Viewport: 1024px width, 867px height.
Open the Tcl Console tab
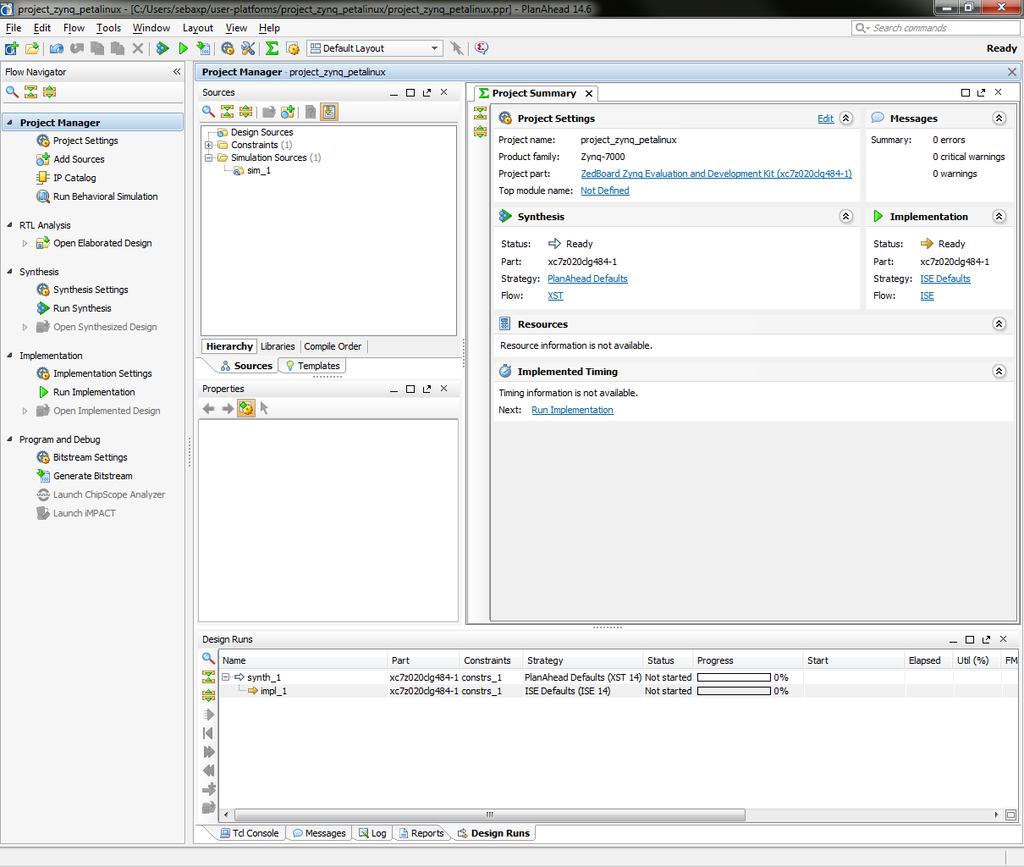point(249,833)
